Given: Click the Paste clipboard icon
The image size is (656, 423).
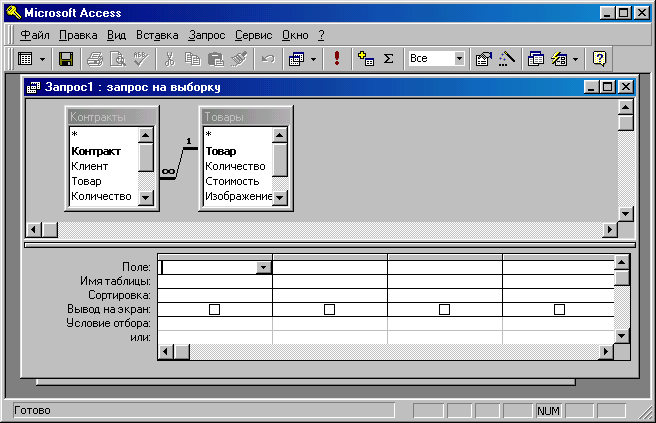Looking at the screenshot, I should point(215,59).
